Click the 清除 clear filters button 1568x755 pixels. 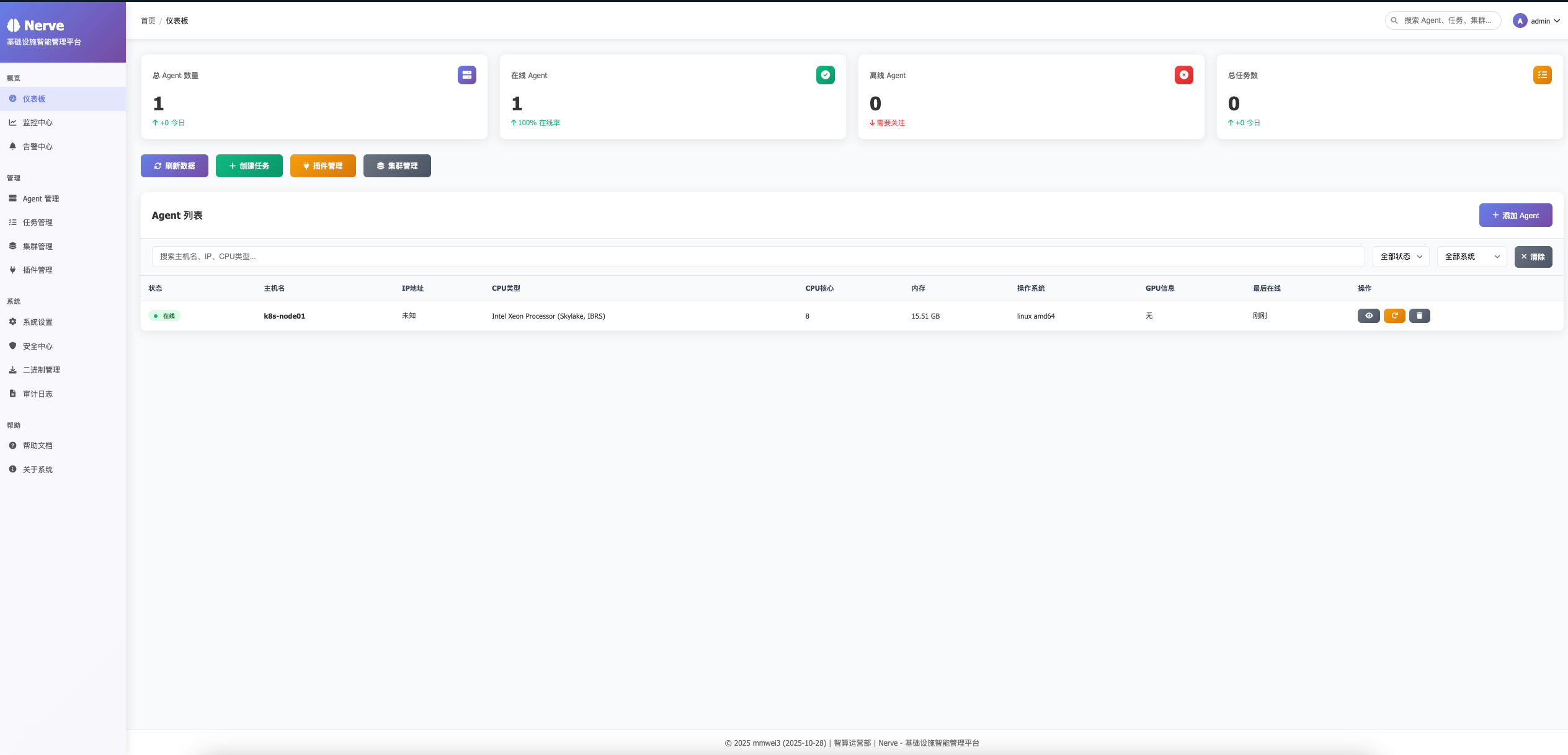(x=1533, y=257)
